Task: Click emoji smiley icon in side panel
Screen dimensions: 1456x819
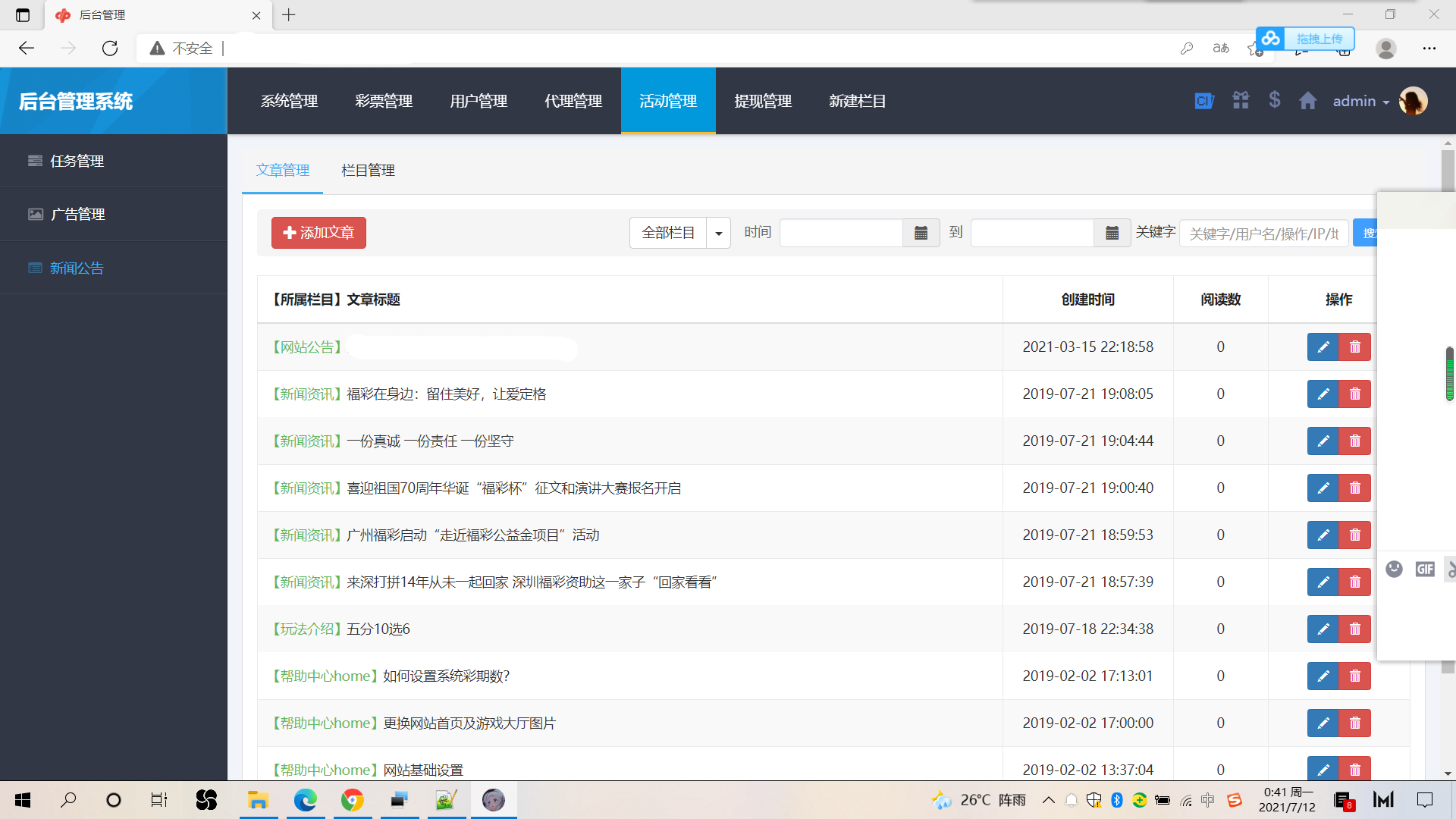Action: [1394, 569]
